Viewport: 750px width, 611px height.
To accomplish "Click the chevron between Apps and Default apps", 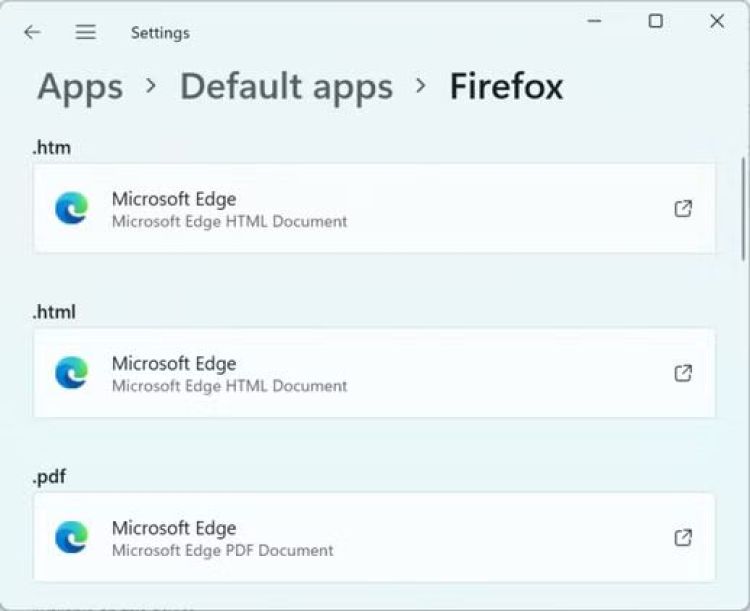I will click(151, 86).
